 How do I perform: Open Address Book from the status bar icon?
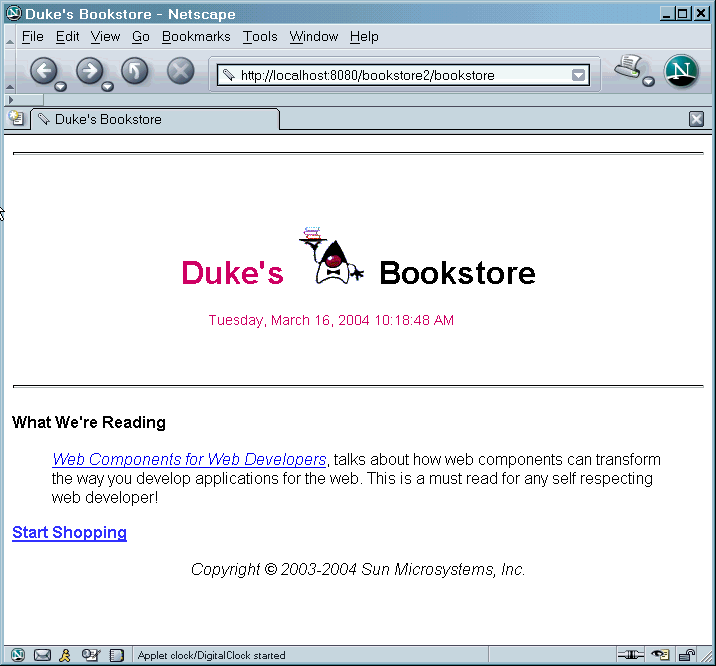[x=116, y=655]
